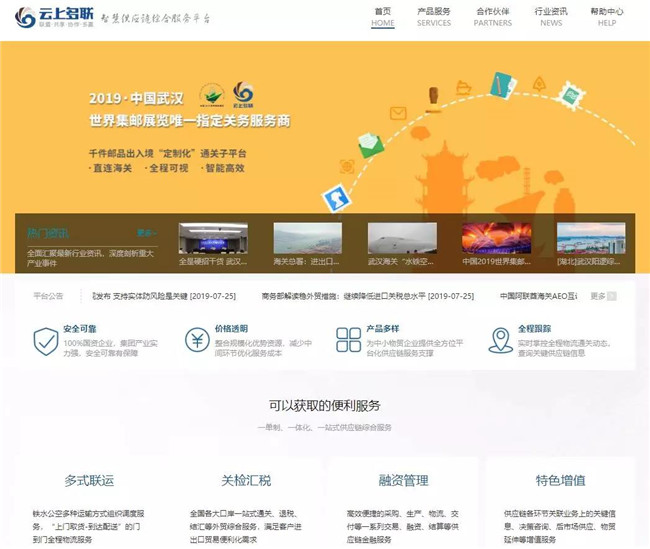Click the round 云上多联 badge in the banner

[243, 94]
